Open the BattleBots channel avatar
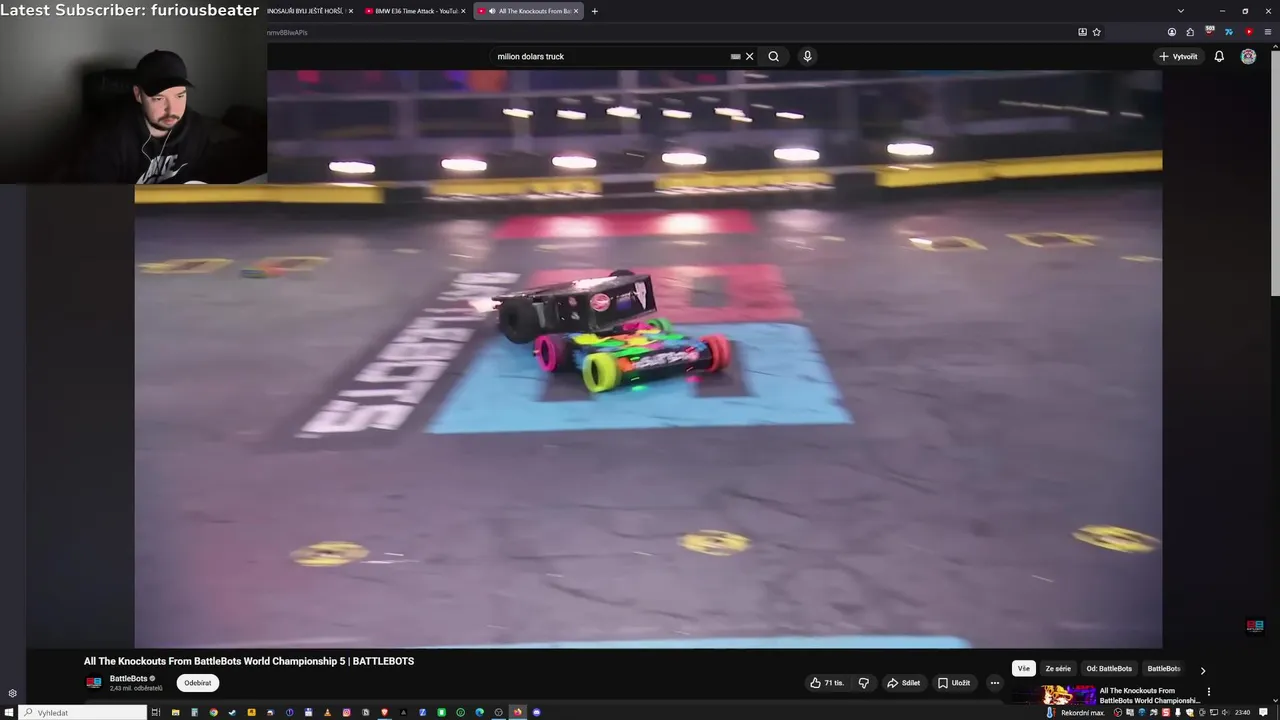The image size is (1280, 720). click(x=94, y=683)
